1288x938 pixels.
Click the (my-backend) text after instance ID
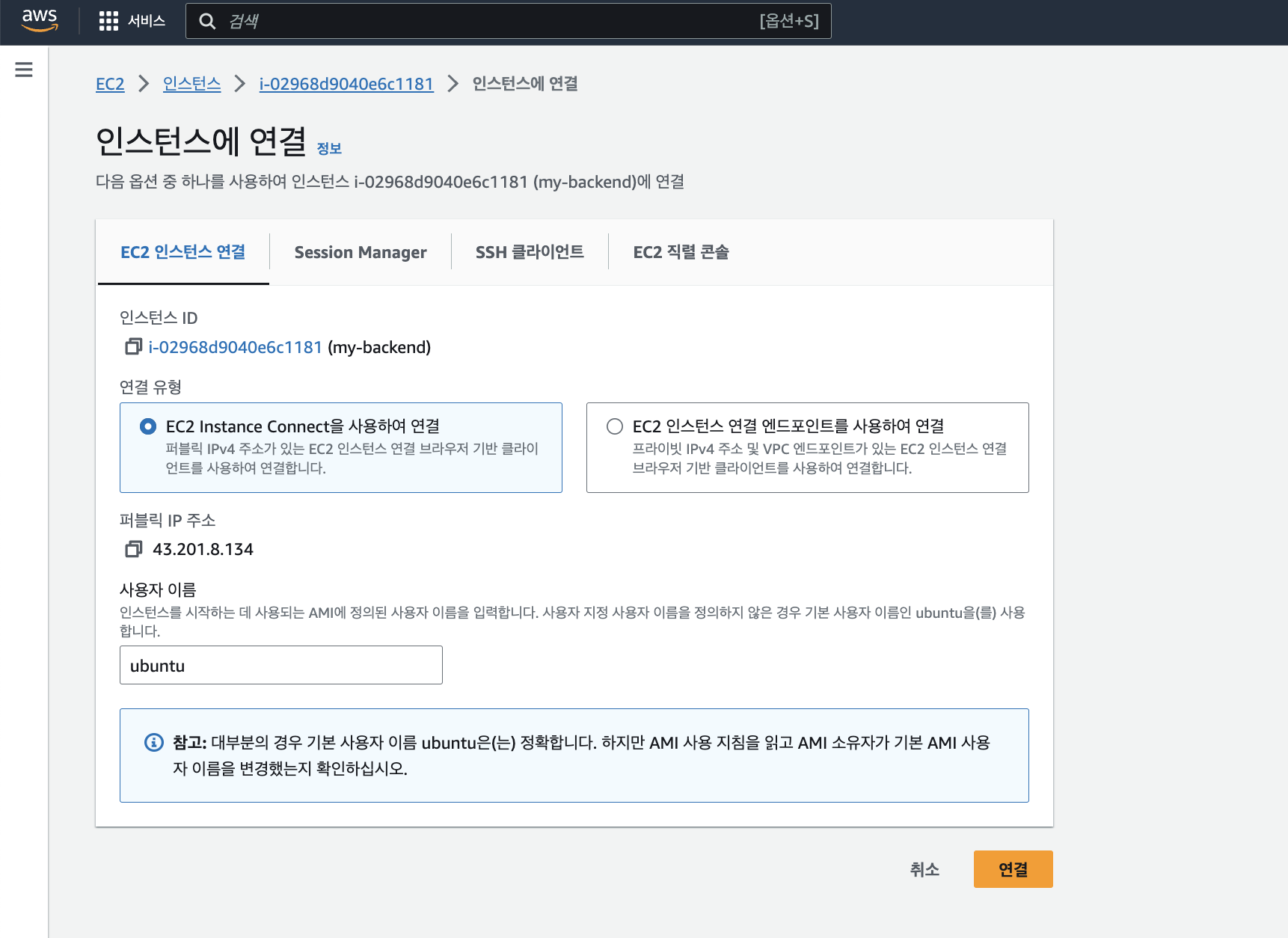click(379, 347)
